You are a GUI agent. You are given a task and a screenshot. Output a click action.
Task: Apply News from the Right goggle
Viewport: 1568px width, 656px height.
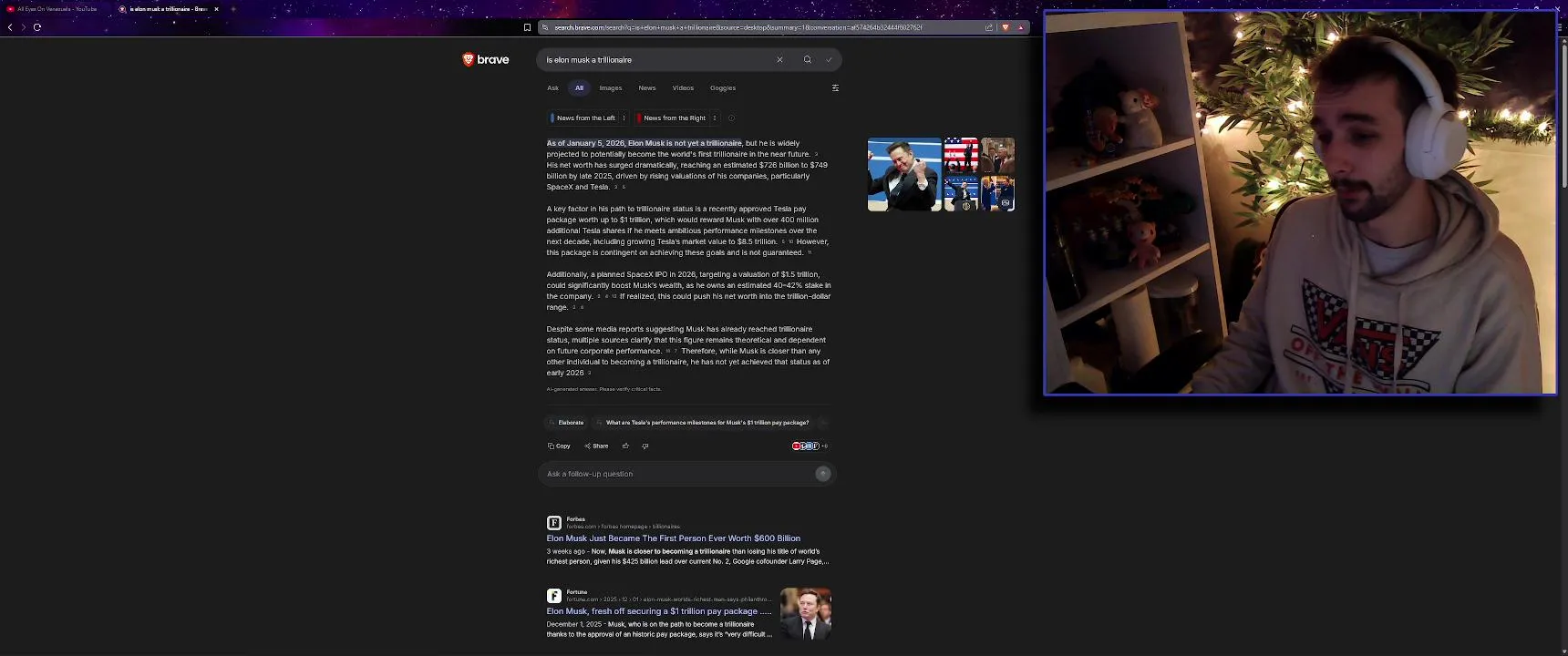(x=673, y=118)
